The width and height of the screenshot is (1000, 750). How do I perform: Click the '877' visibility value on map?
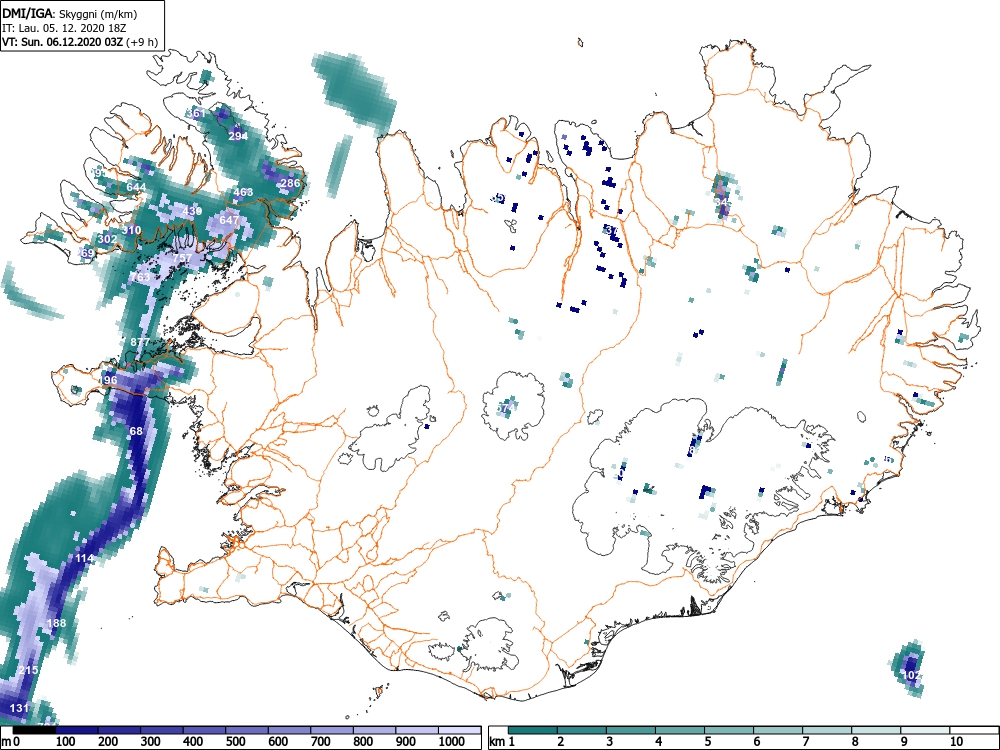pyautogui.click(x=140, y=342)
